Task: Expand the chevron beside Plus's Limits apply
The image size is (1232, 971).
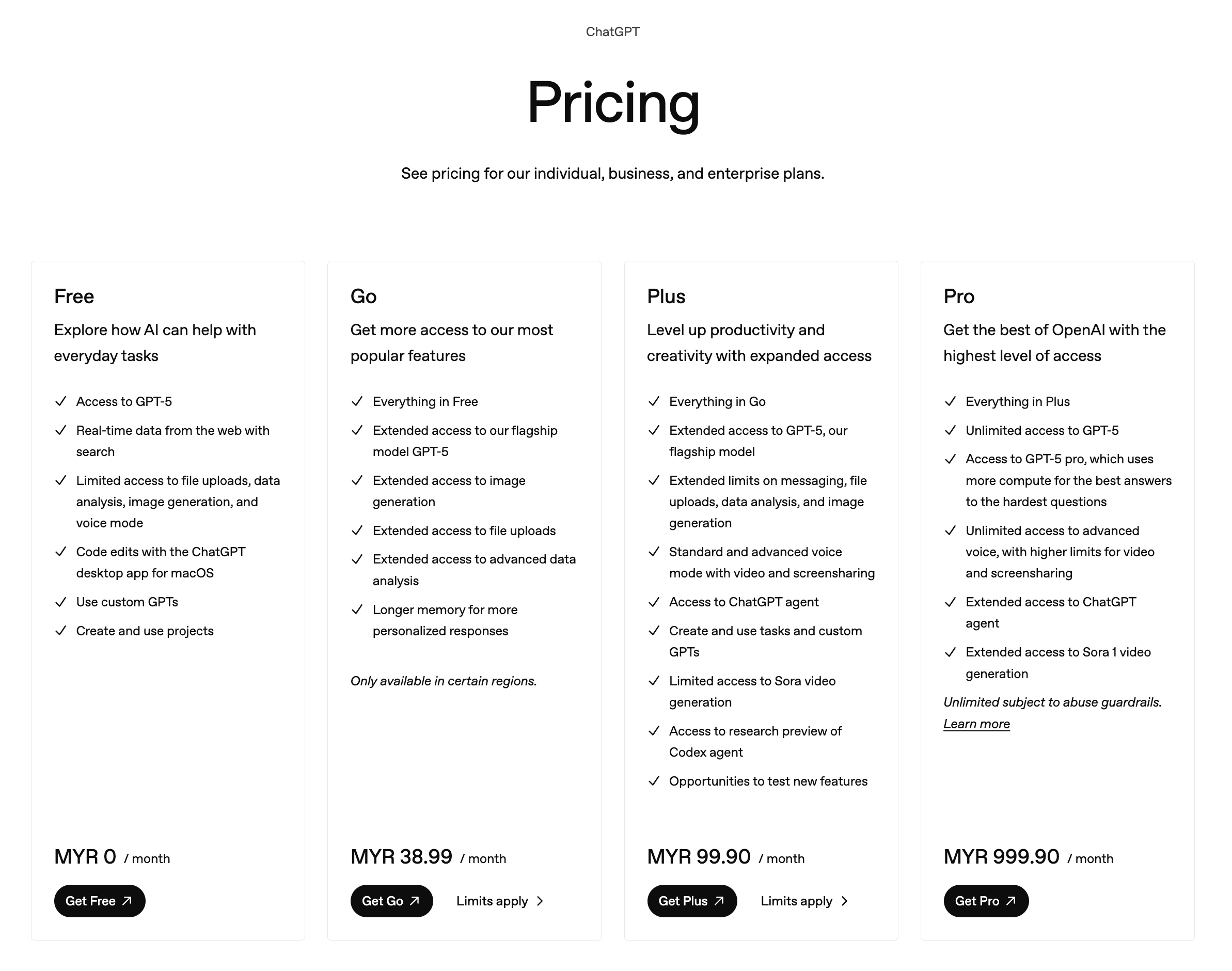Action: click(x=845, y=901)
